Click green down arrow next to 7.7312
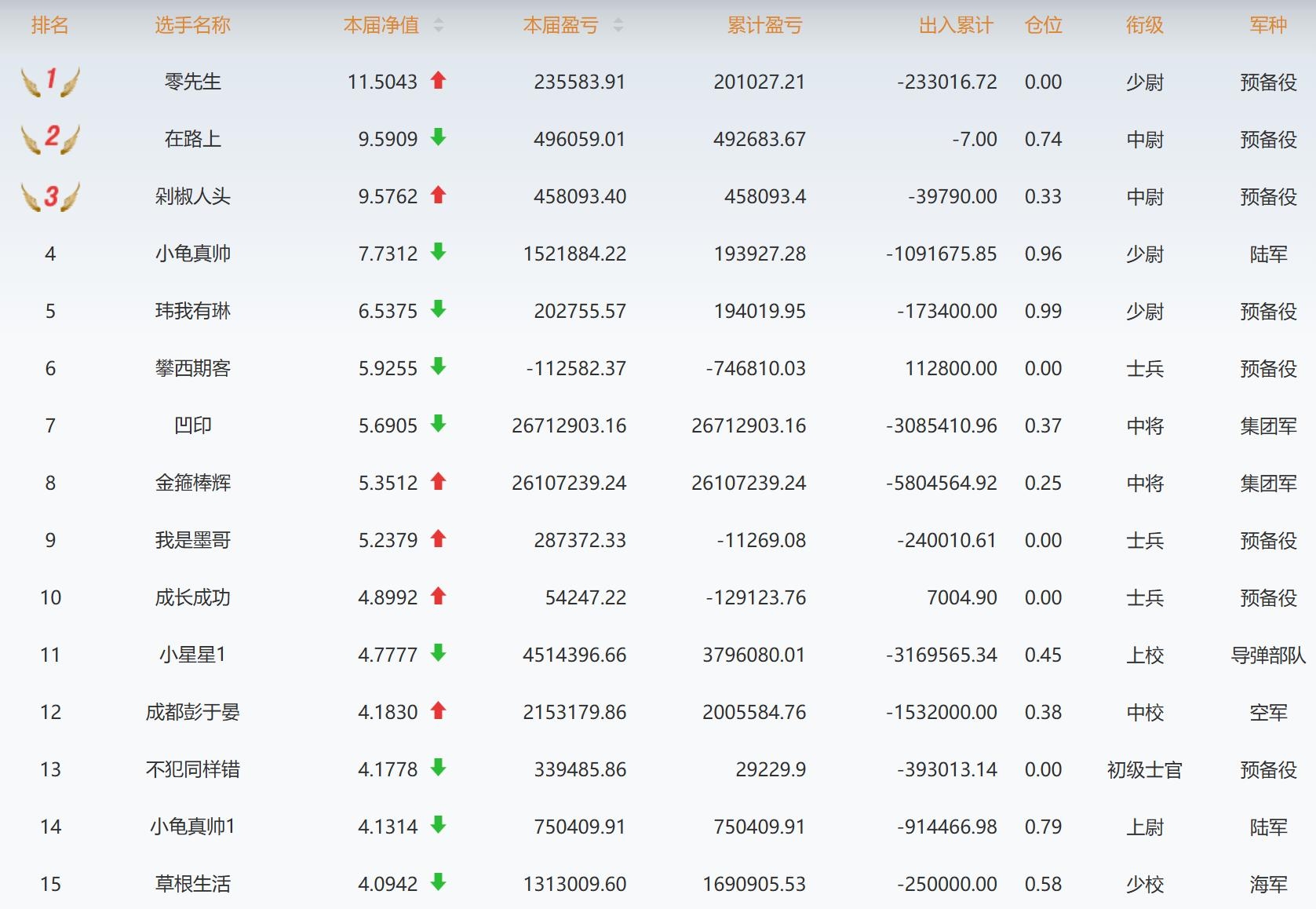Image resolution: width=1316 pixels, height=909 pixels. click(x=438, y=252)
